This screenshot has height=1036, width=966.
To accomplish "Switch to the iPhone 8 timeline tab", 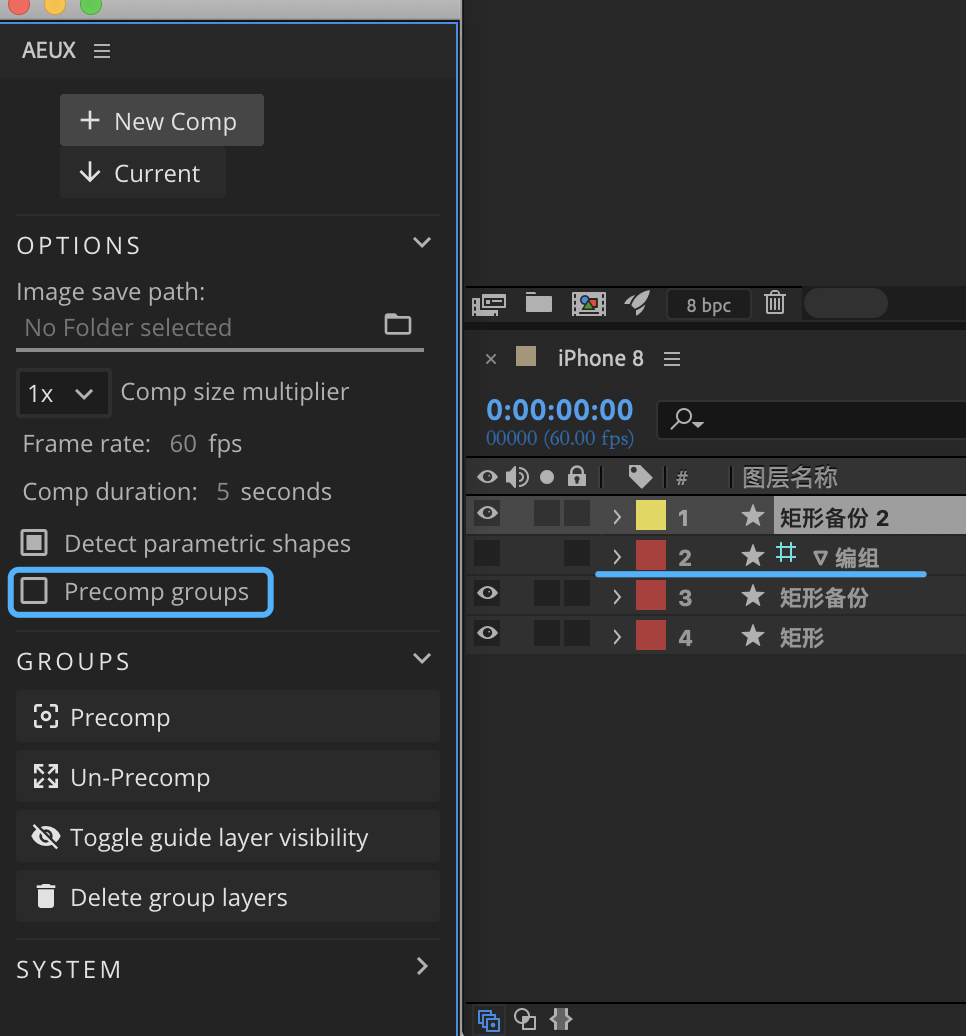I will 600,358.
